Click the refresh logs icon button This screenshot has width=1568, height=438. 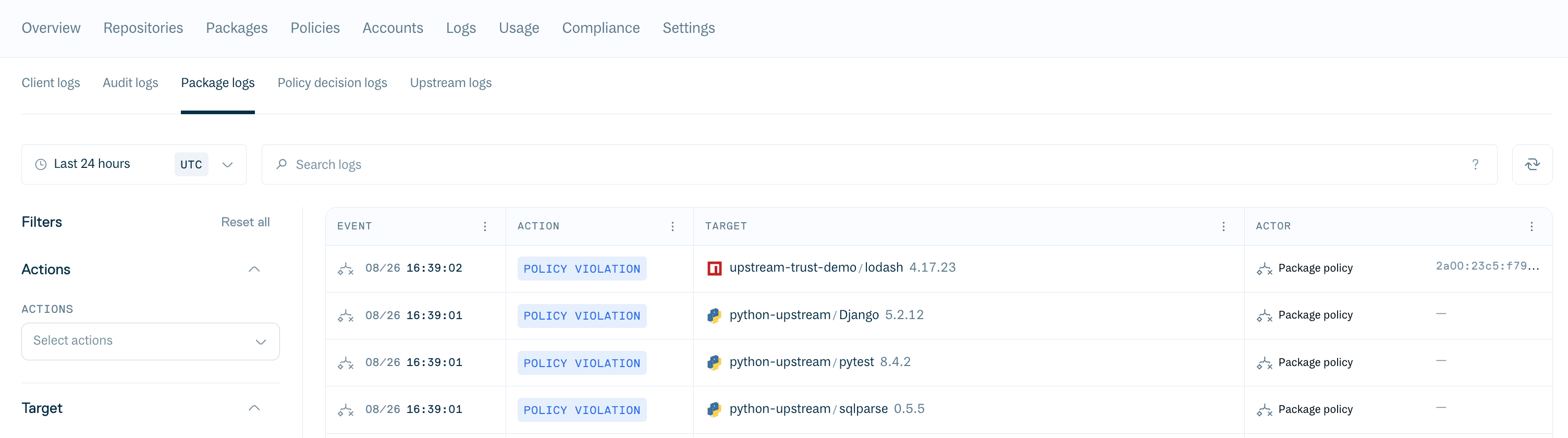[1532, 164]
